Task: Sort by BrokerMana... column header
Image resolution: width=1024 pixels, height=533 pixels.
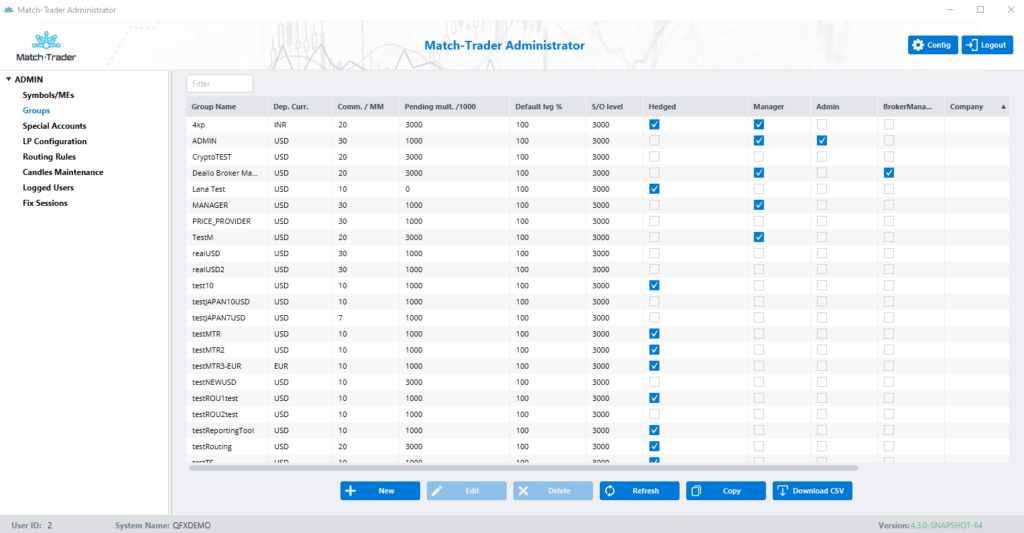Action: point(911,106)
